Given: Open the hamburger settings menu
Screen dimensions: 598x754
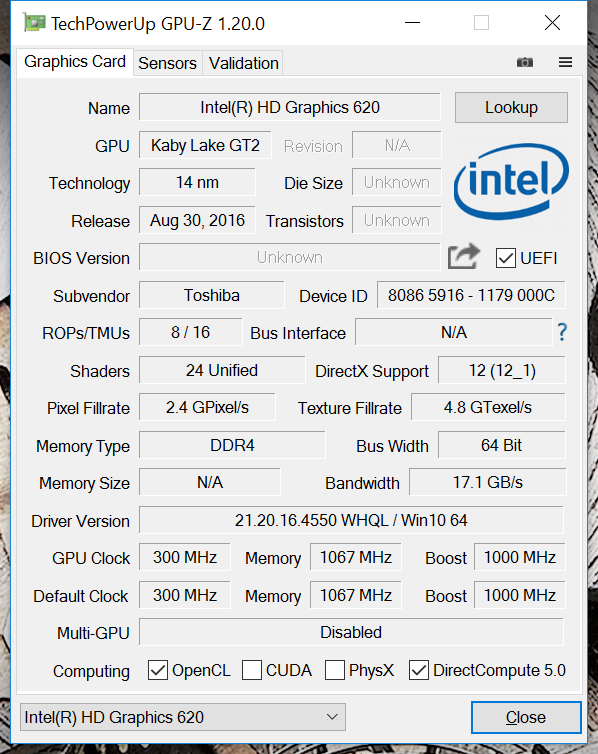Looking at the screenshot, I should (x=565, y=63).
